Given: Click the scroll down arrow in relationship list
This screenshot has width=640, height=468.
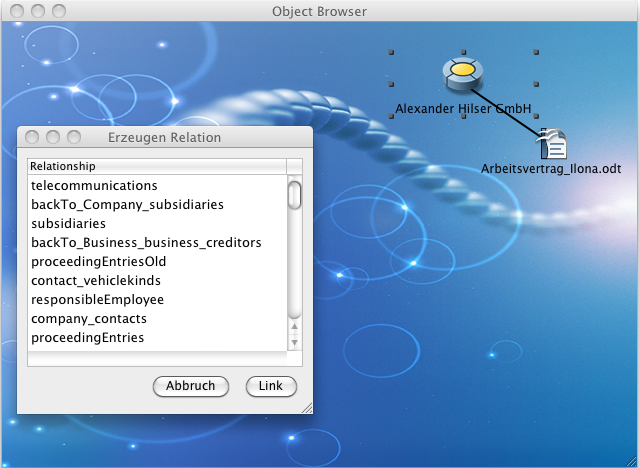Looking at the screenshot, I should click(x=294, y=342).
